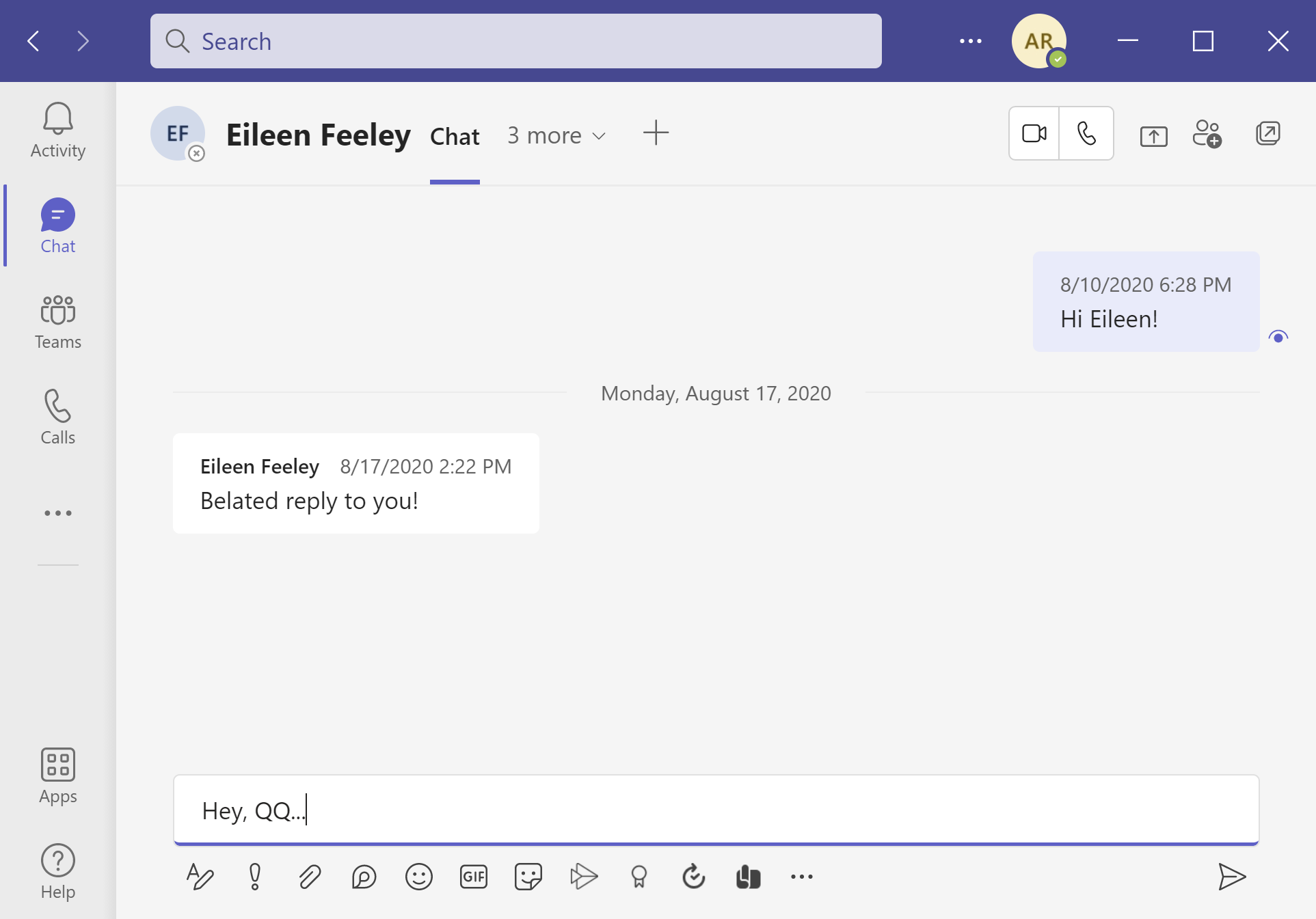Expand more apps in left sidebar
1316x919 pixels.
58,513
